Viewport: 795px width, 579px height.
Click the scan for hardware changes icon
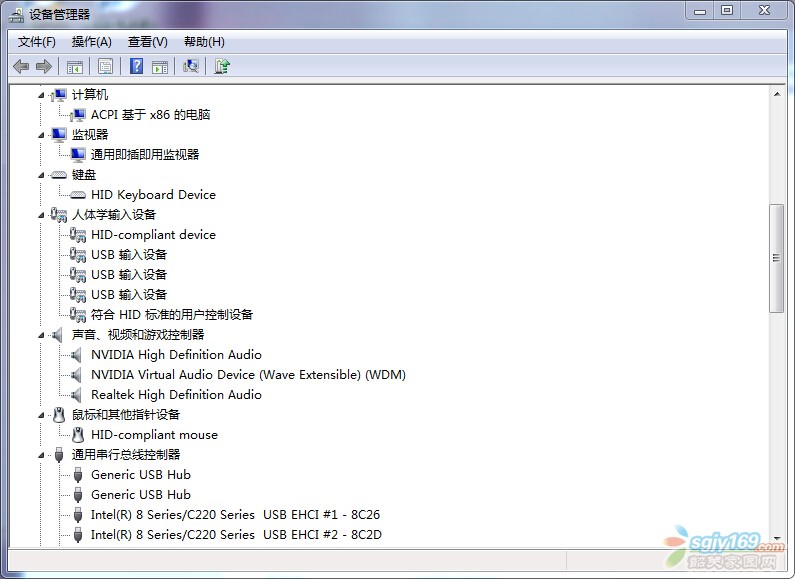(191, 66)
